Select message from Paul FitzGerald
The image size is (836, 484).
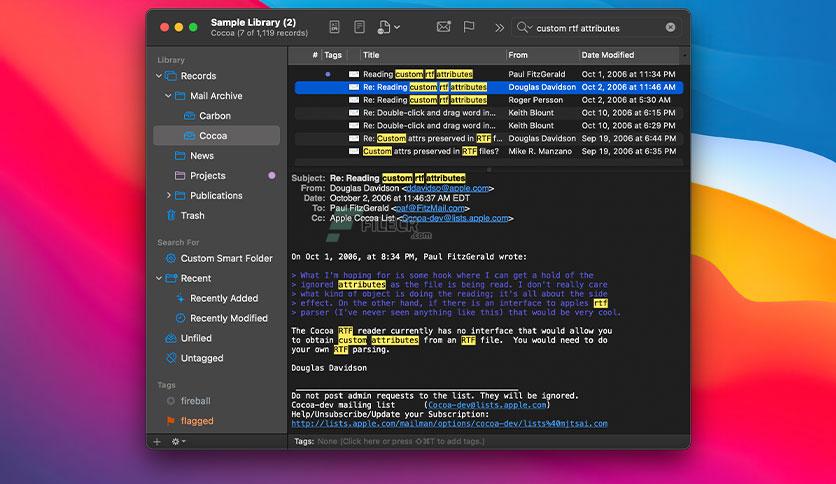click(488, 74)
